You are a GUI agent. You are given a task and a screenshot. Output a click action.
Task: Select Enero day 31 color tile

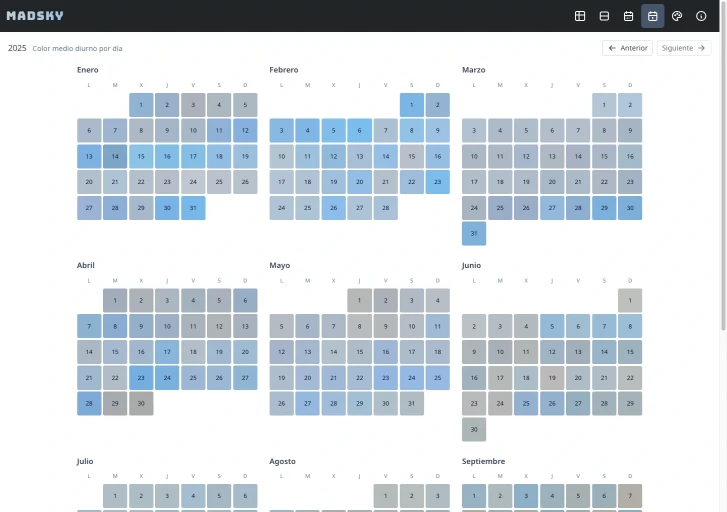pos(193,208)
